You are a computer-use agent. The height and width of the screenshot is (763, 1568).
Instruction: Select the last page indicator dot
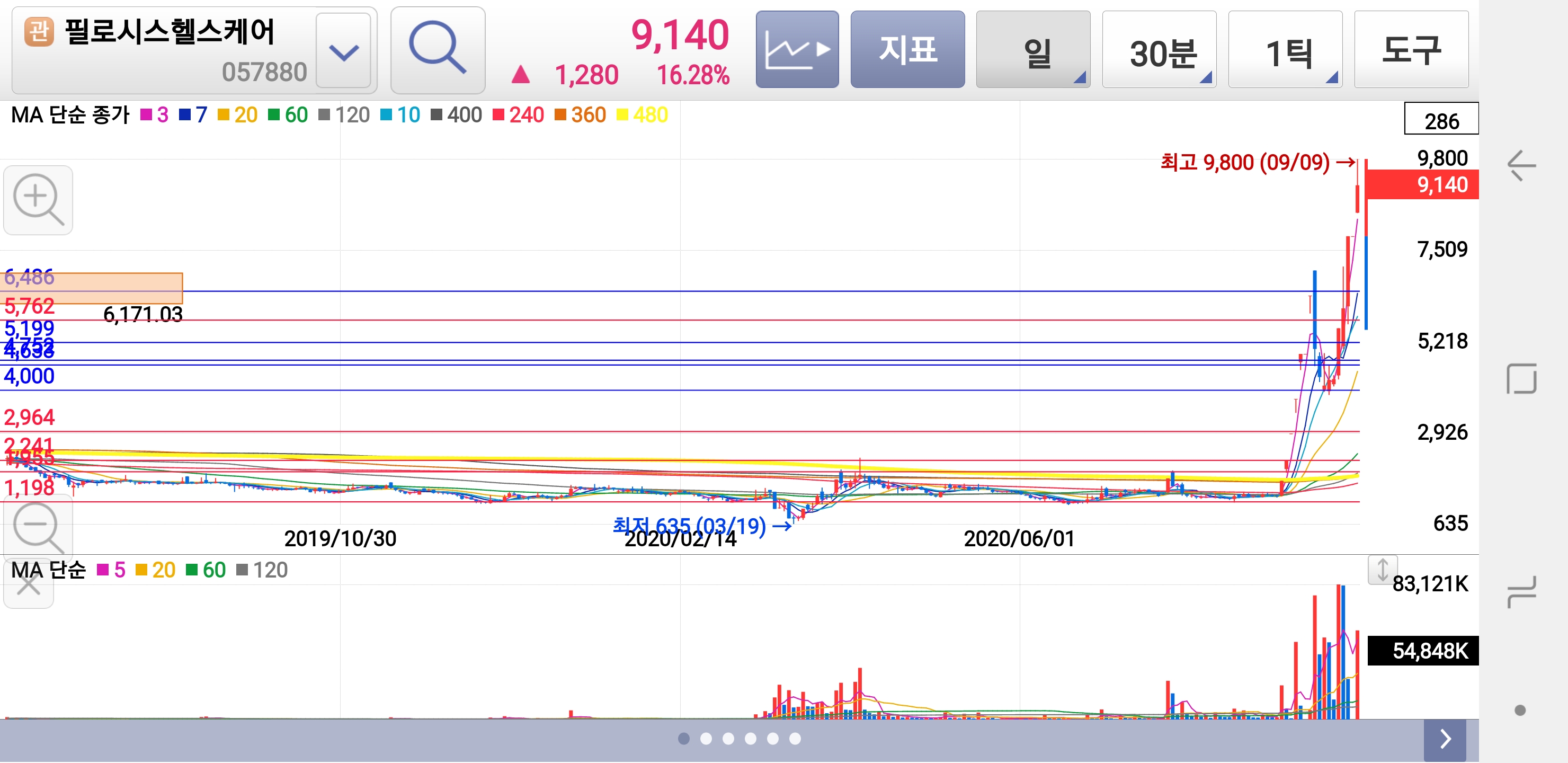click(x=795, y=739)
